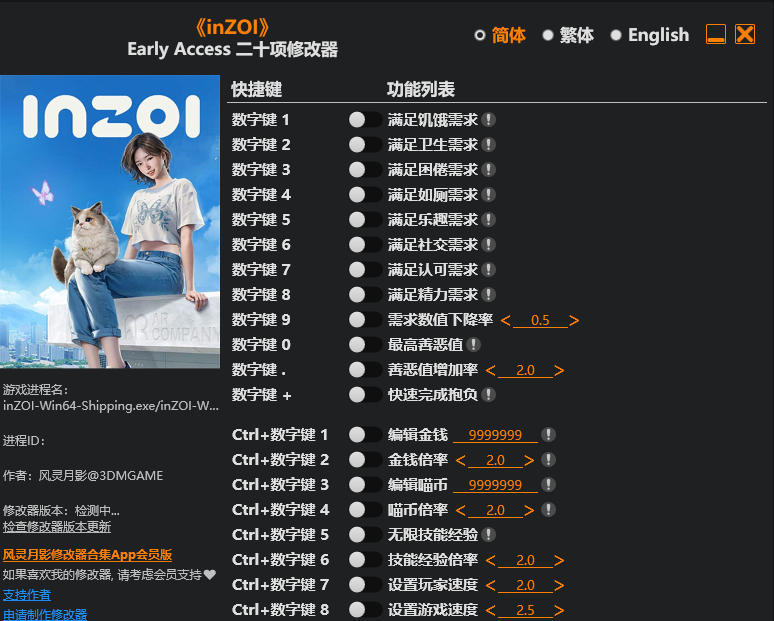This screenshot has width=774, height=621.
Task: Click info icon beside 满足乐趣需求
Action: tap(488, 220)
